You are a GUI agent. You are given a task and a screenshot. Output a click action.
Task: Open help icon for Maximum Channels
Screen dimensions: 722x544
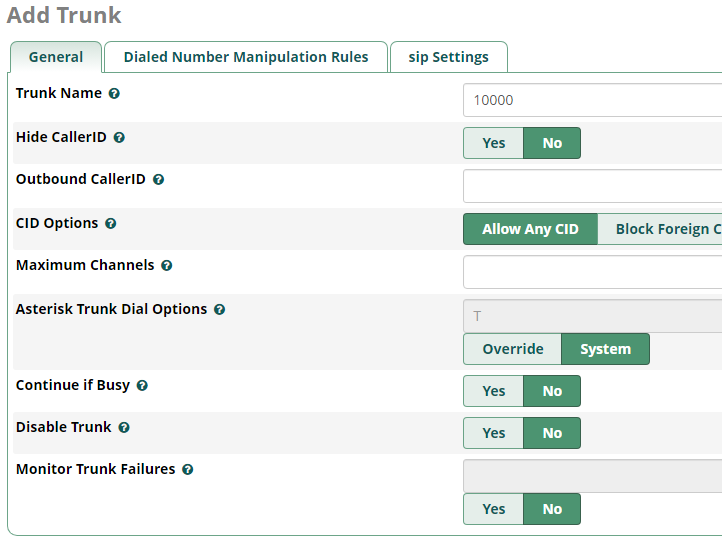167,266
